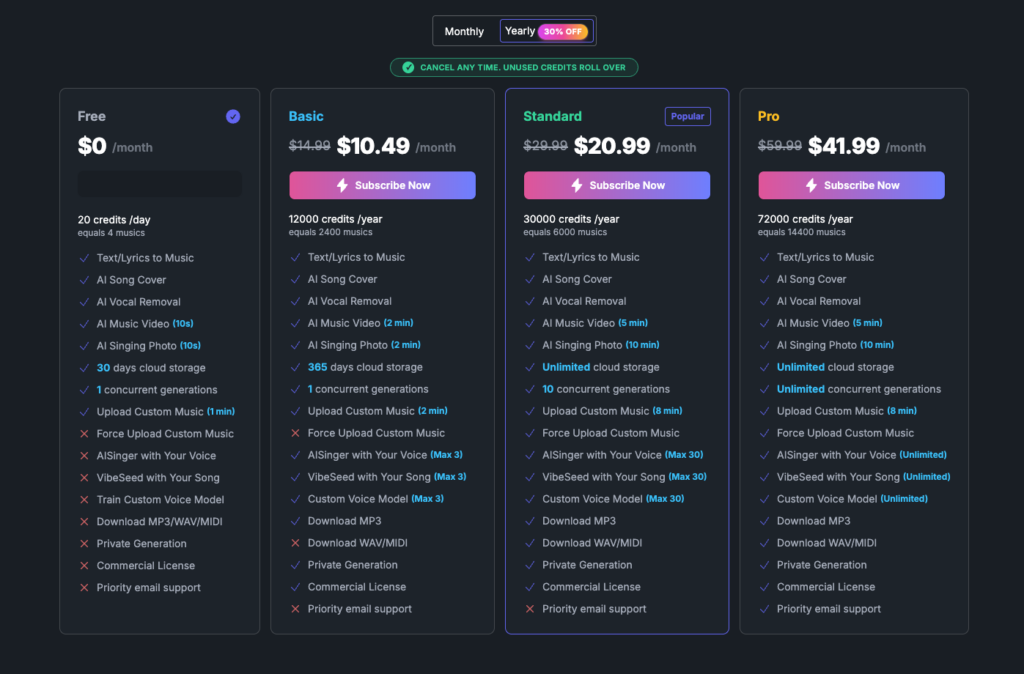This screenshot has height=674, width=1024.
Task: Subscribe to the Pro plan
Action: point(851,185)
